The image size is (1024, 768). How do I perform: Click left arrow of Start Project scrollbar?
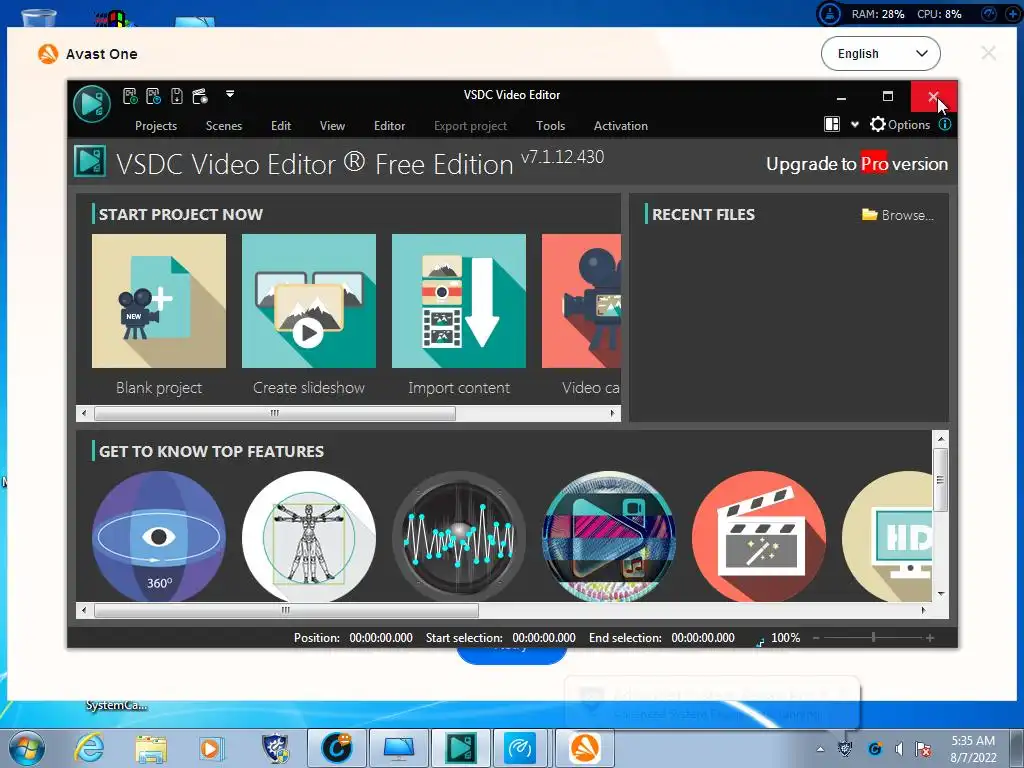point(84,413)
